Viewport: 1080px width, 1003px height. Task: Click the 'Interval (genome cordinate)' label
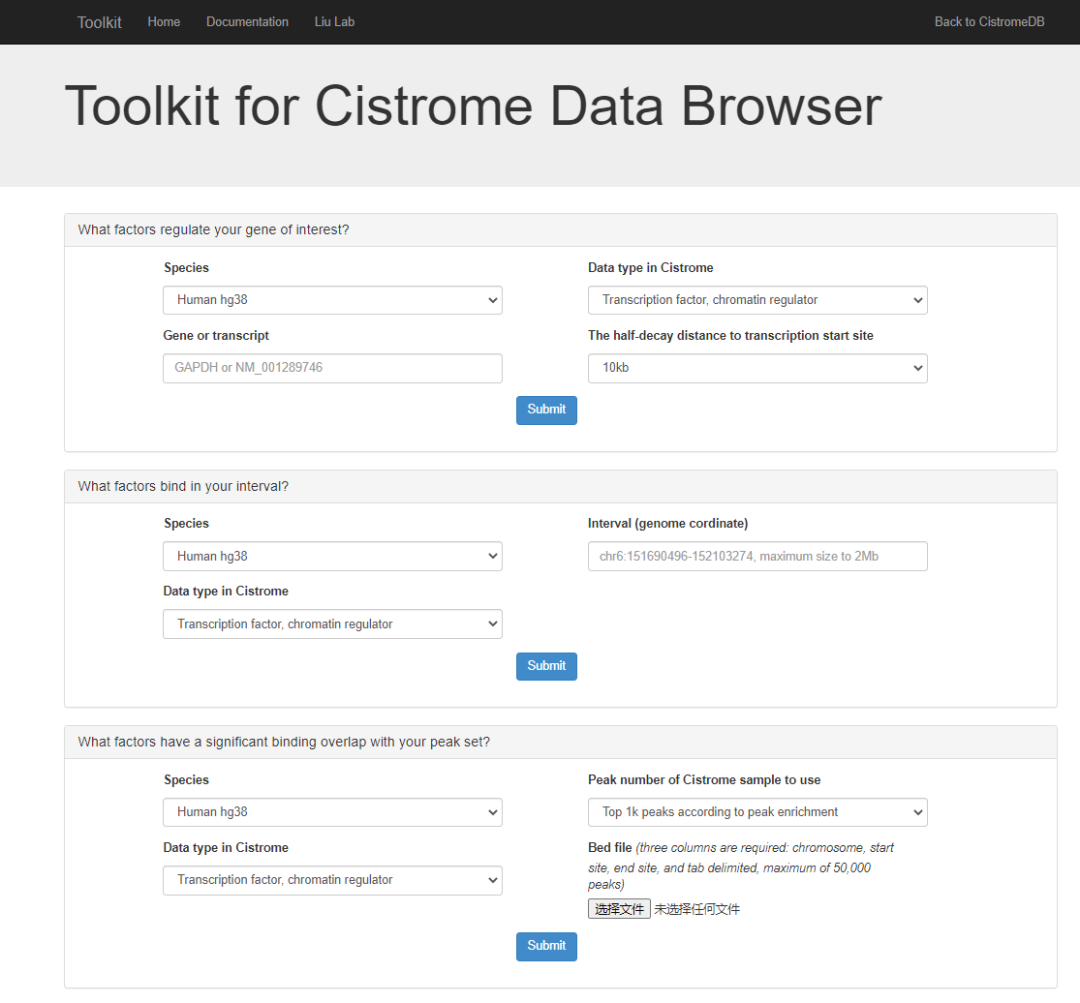pyautogui.click(x=668, y=524)
